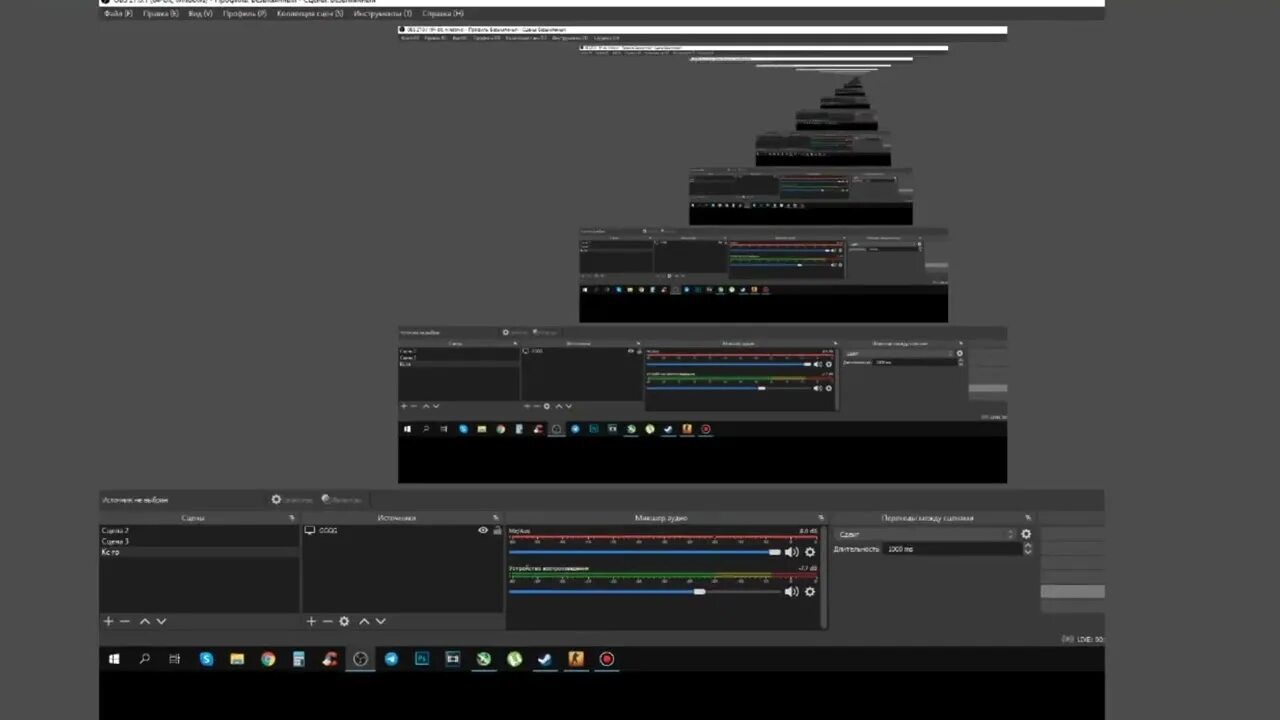Open the Вид menu
Viewport: 1280px width, 720px height.
(200, 14)
